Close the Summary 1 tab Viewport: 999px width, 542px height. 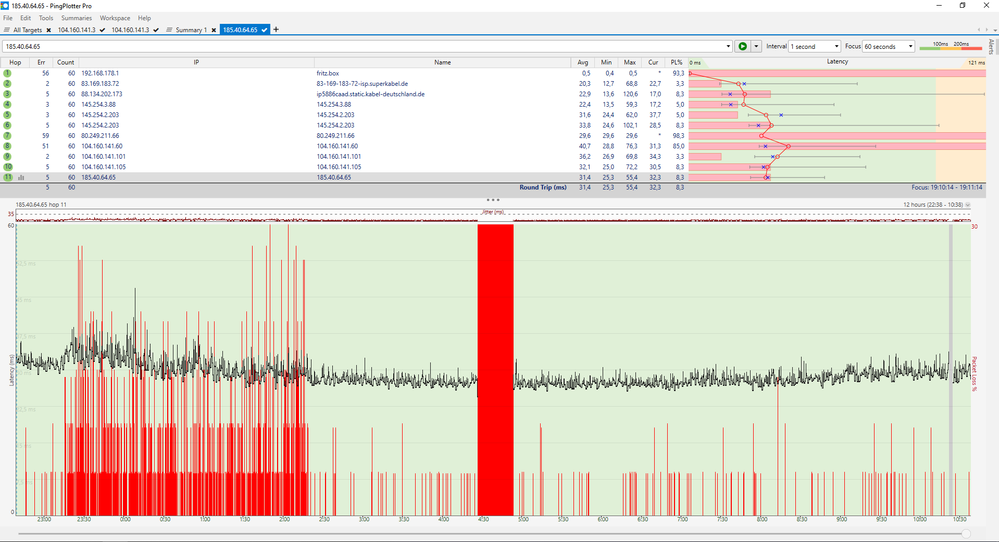click(213, 30)
